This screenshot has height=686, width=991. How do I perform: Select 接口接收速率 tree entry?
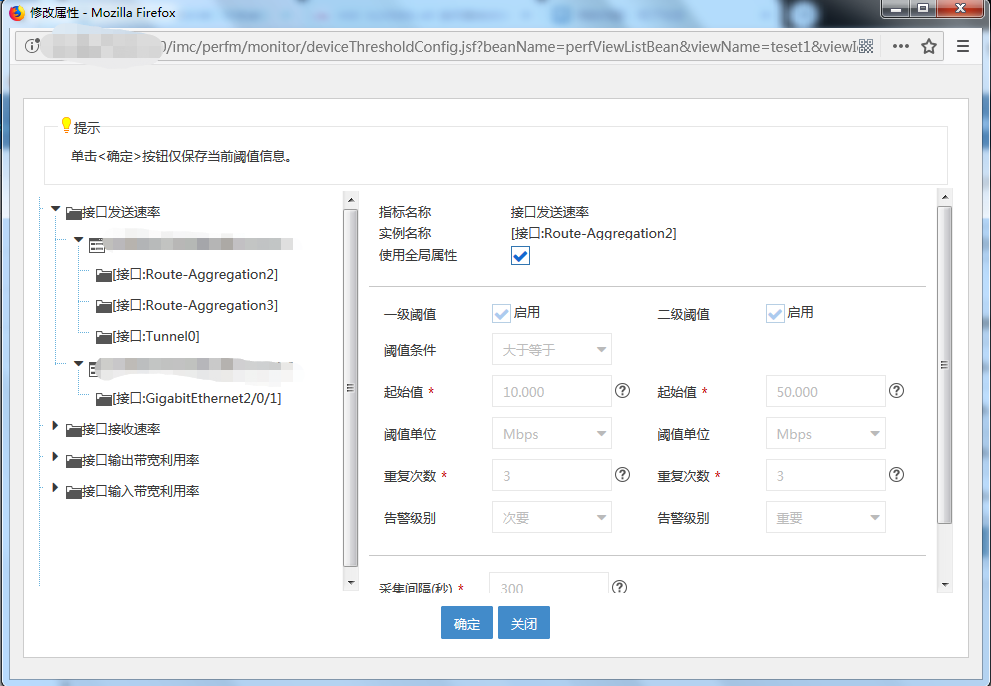pyautogui.click(x=121, y=429)
